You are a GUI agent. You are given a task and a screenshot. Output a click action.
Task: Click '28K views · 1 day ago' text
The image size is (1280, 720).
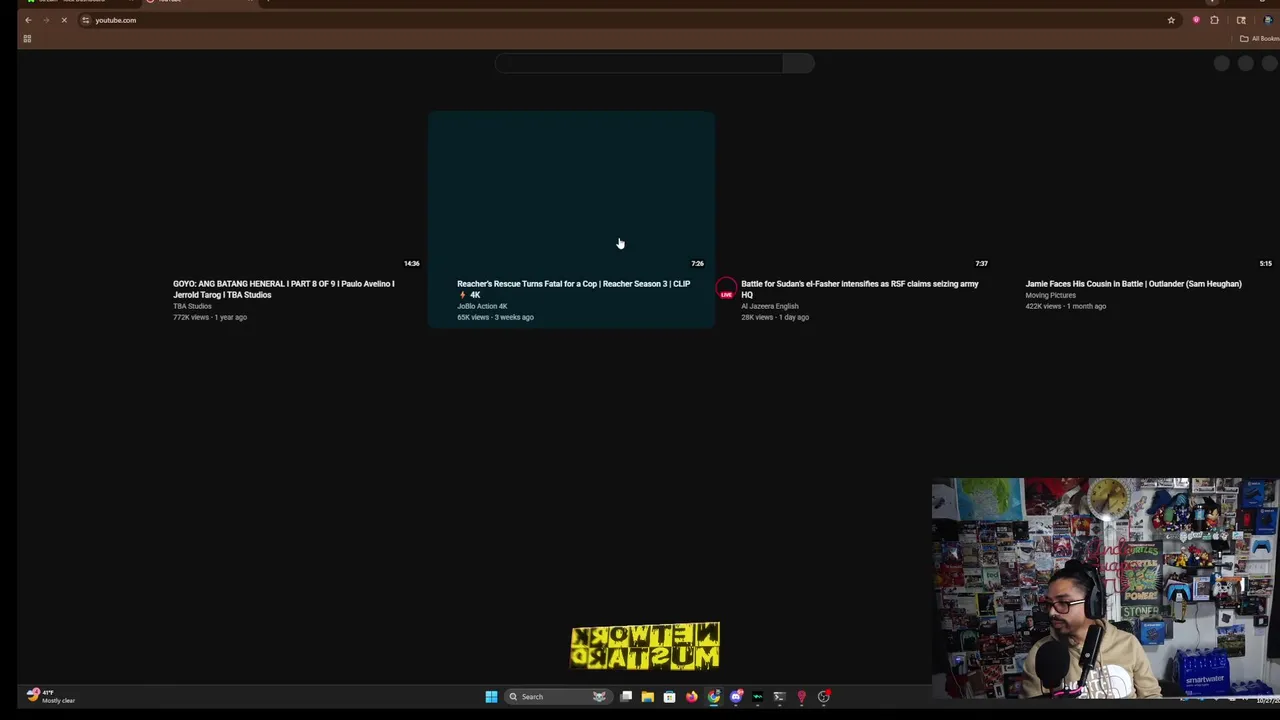tap(775, 317)
